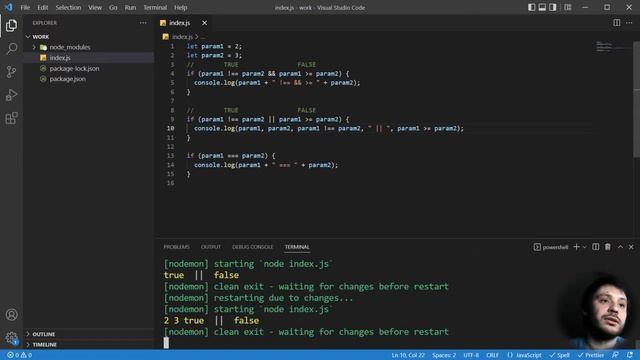This screenshot has height=360, width=640.
Task: Open package.json in the explorer
Action: tap(67, 79)
